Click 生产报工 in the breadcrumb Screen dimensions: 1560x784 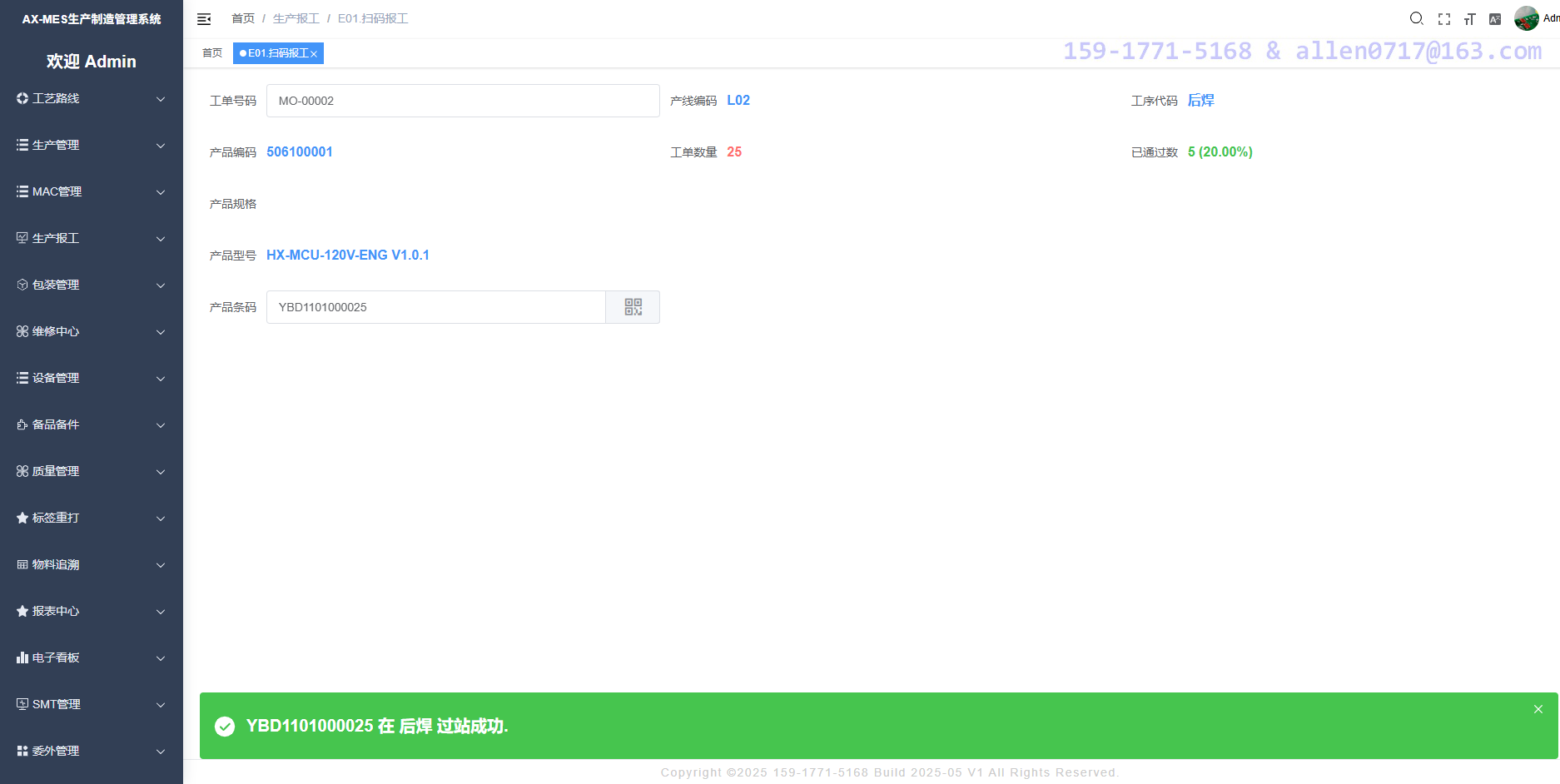click(x=296, y=18)
